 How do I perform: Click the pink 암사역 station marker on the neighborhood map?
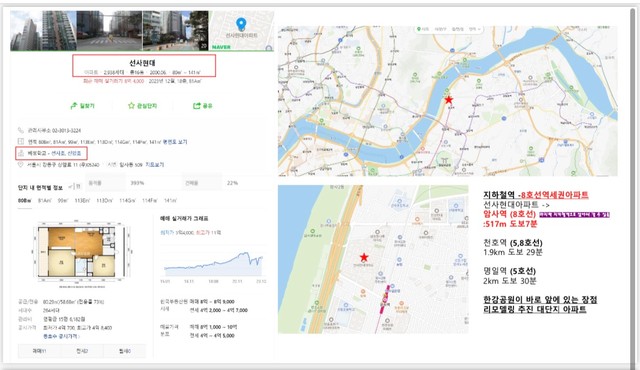pos(385,299)
